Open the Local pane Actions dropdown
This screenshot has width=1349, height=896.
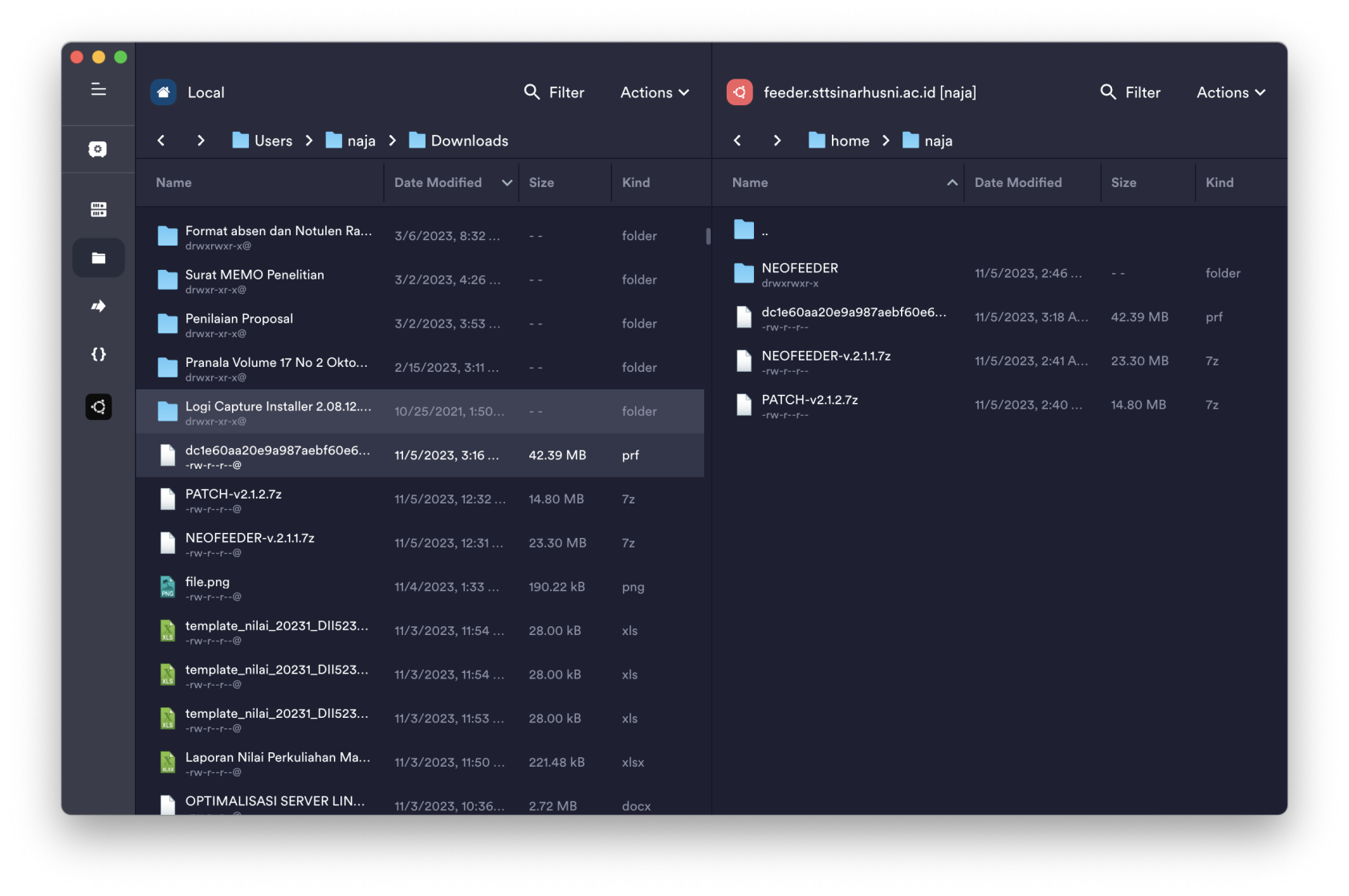tap(655, 92)
